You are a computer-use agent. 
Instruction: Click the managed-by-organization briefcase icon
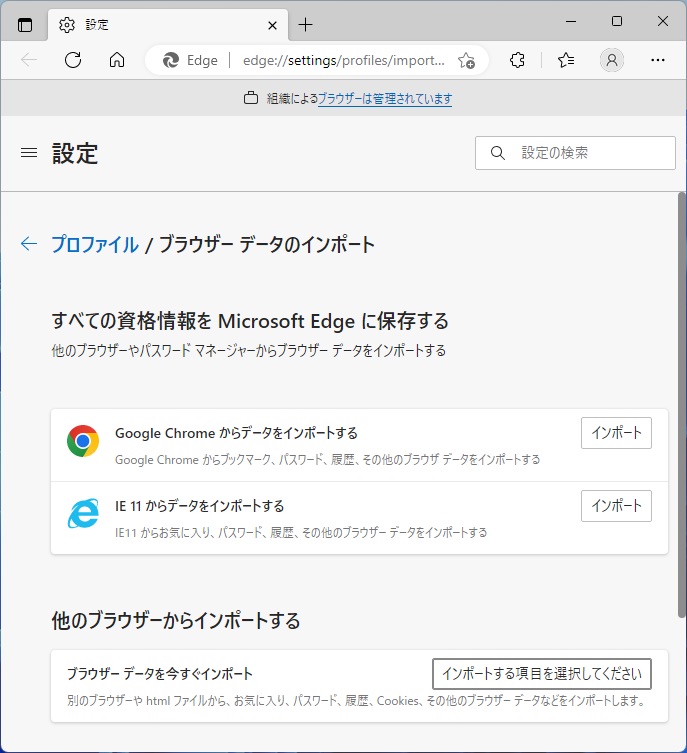[x=251, y=98]
